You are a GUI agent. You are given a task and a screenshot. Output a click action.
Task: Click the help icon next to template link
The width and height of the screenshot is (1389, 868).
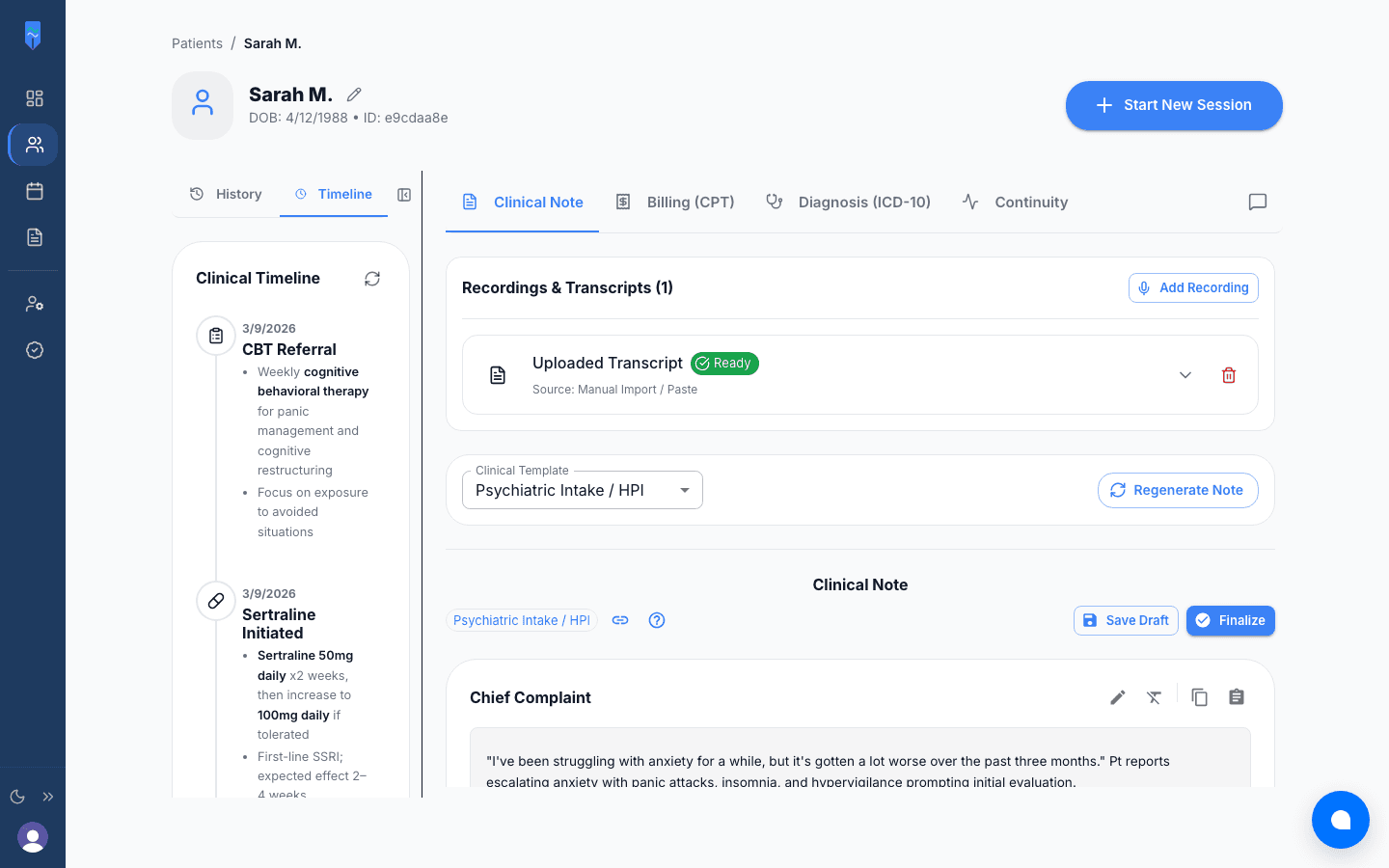click(x=657, y=620)
